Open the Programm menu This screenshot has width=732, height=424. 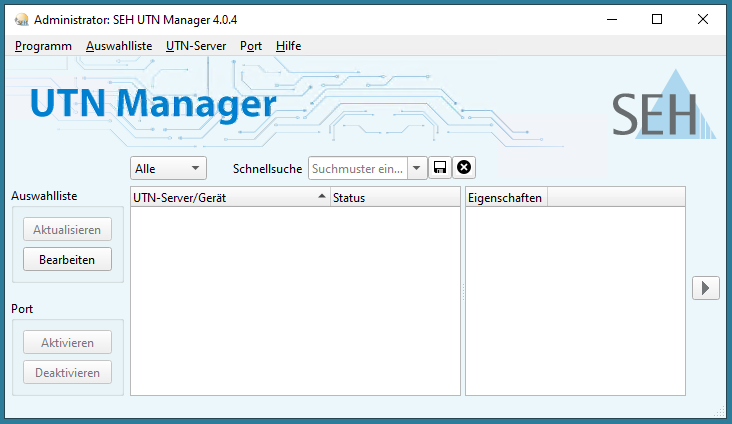tap(43, 46)
